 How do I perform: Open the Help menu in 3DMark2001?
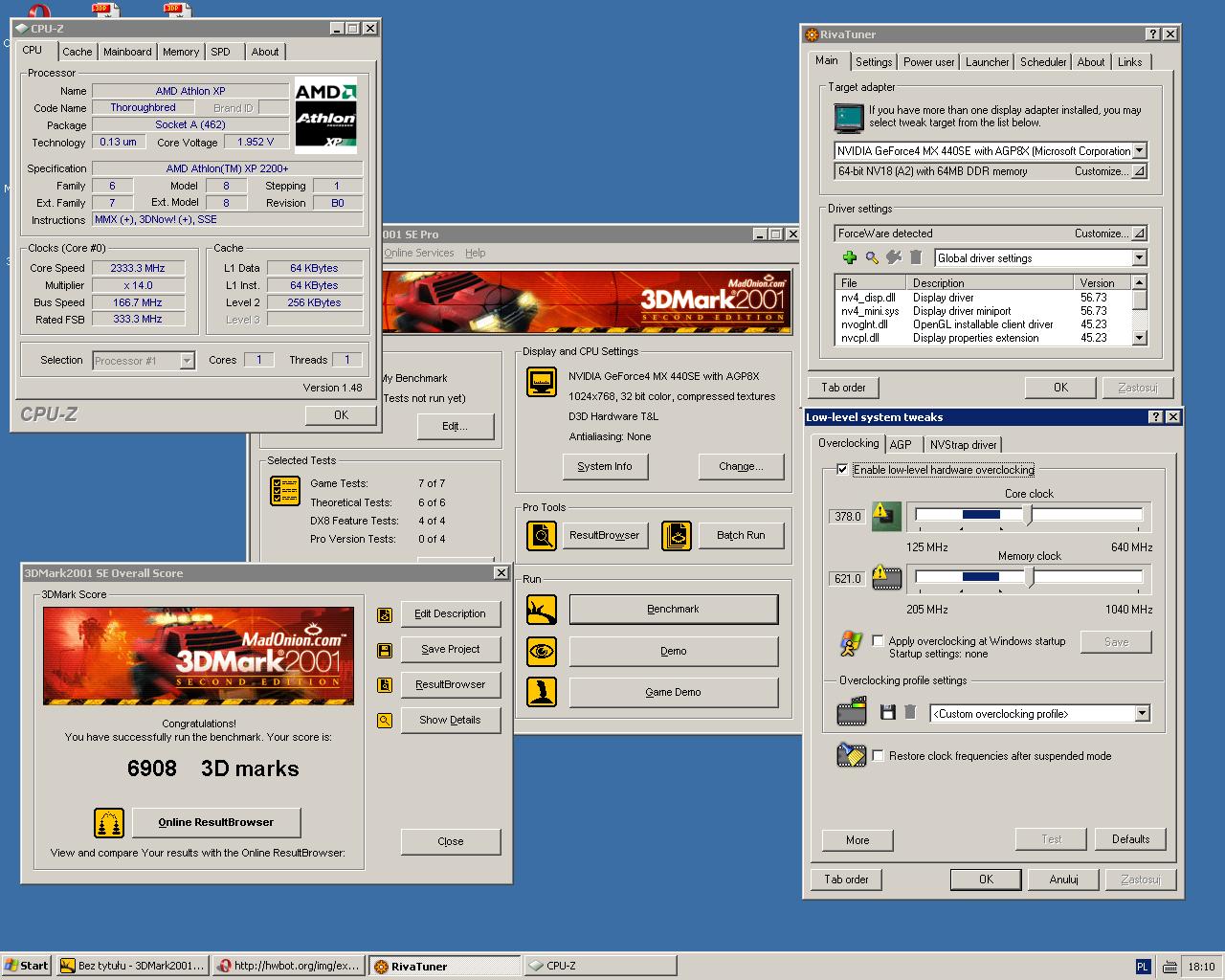point(476,253)
